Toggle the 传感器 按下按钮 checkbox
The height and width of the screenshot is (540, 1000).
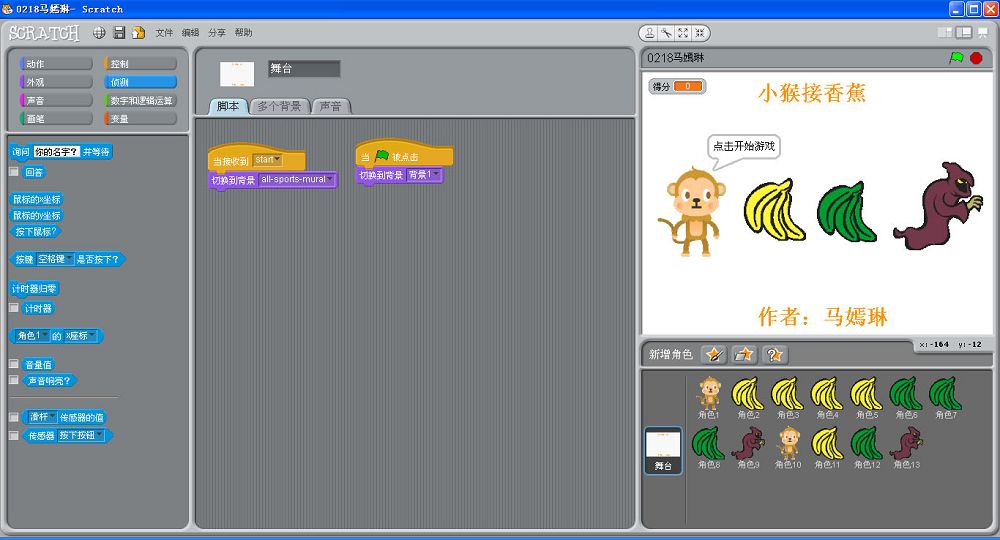[14, 435]
